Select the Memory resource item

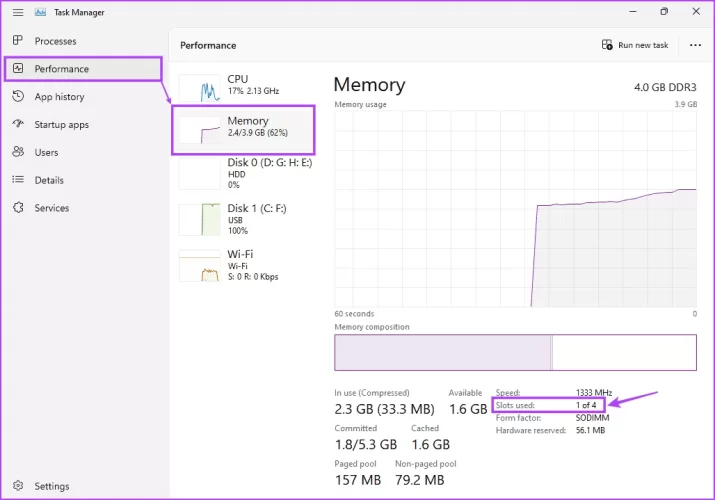tap(244, 130)
